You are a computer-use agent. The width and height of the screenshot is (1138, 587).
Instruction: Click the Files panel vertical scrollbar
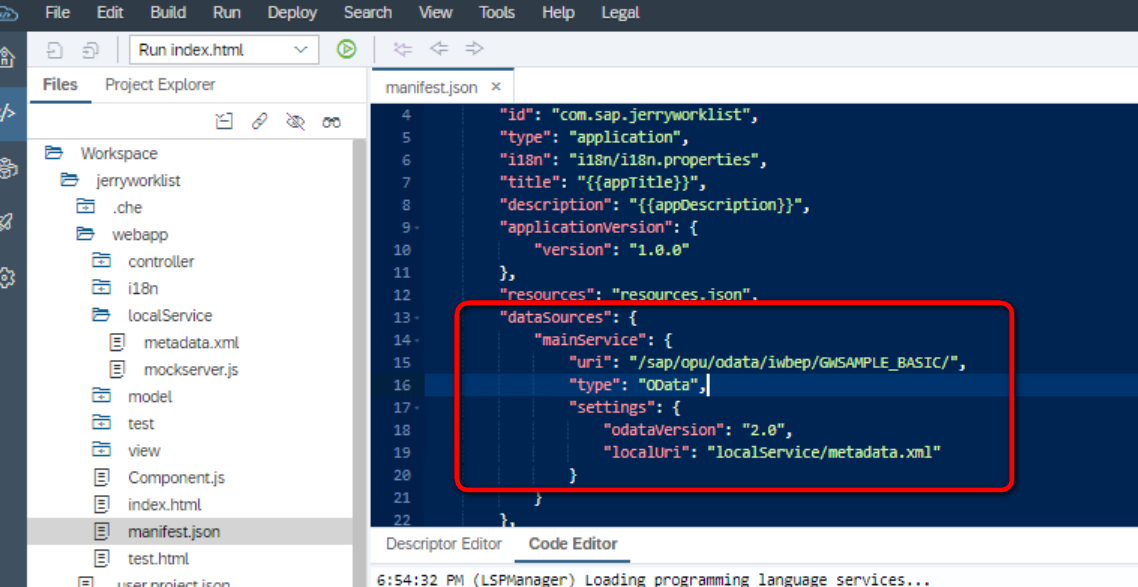point(359,363)
